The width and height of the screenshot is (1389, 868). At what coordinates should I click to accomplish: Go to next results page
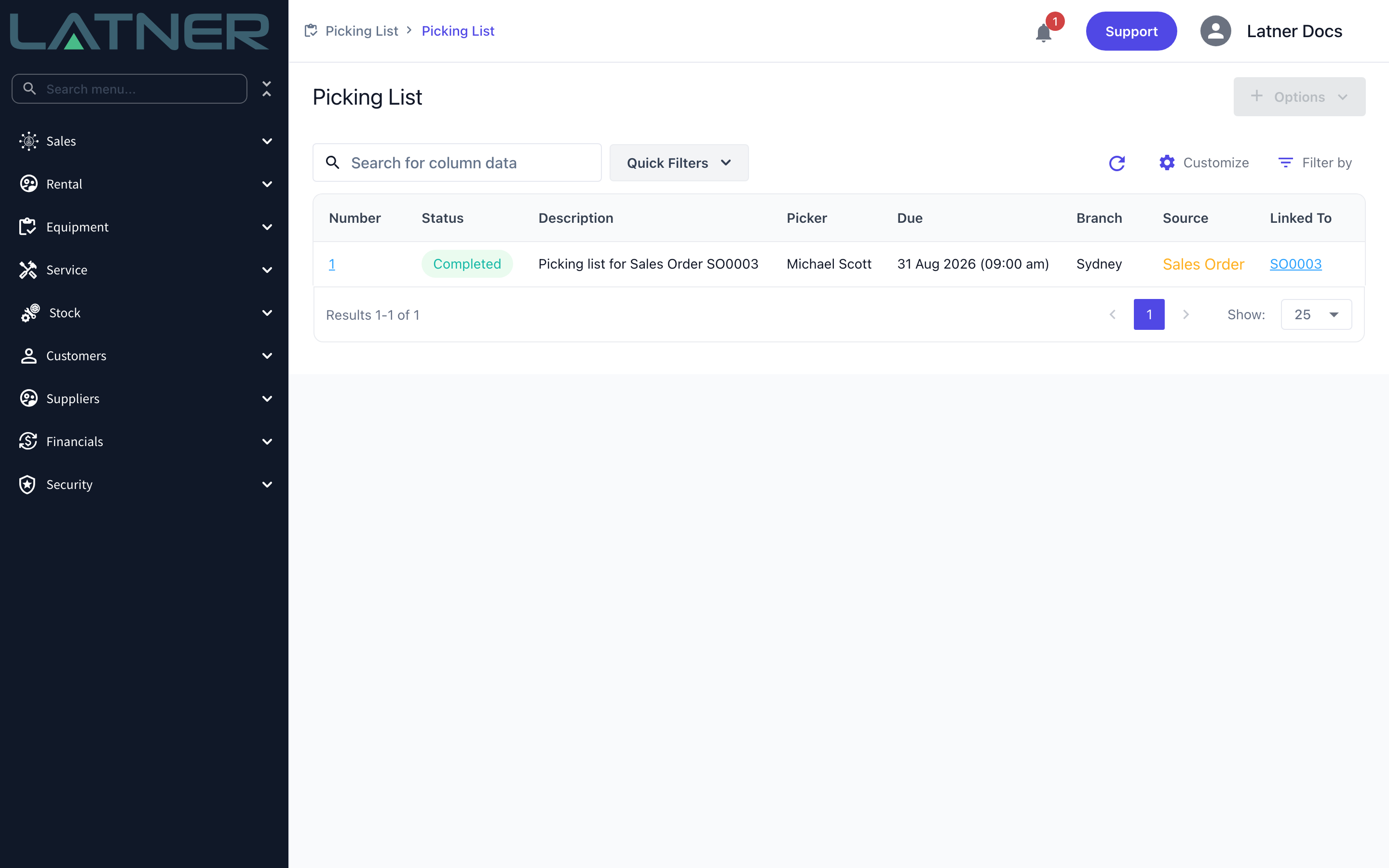point(1186,314)
